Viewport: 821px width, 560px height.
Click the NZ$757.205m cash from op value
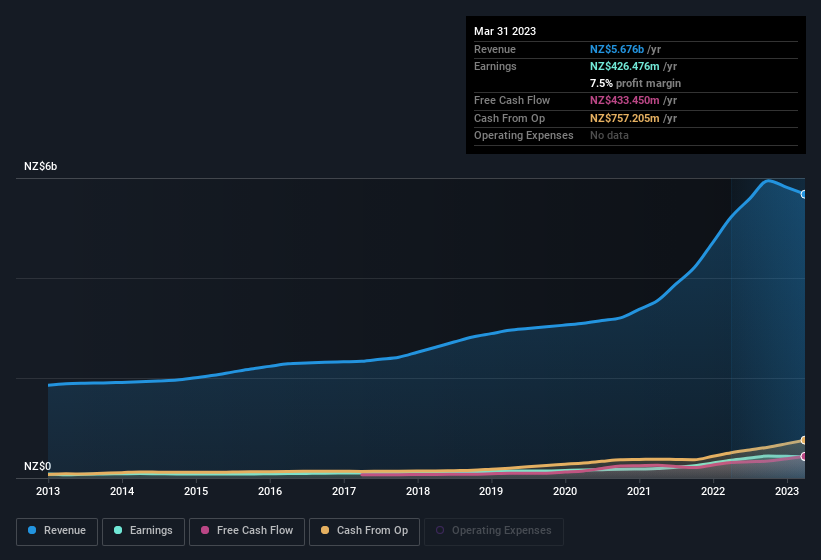pos(625,118)
